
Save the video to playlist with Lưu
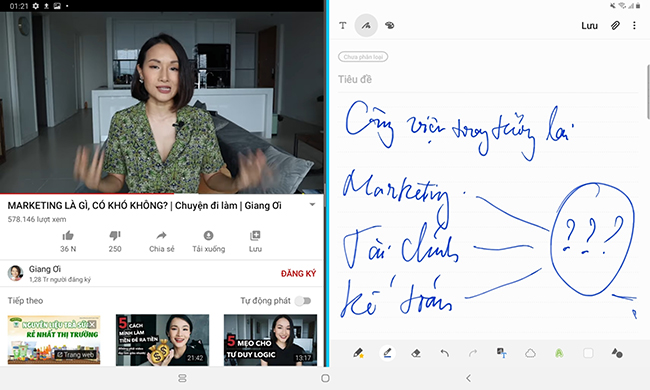255,242
